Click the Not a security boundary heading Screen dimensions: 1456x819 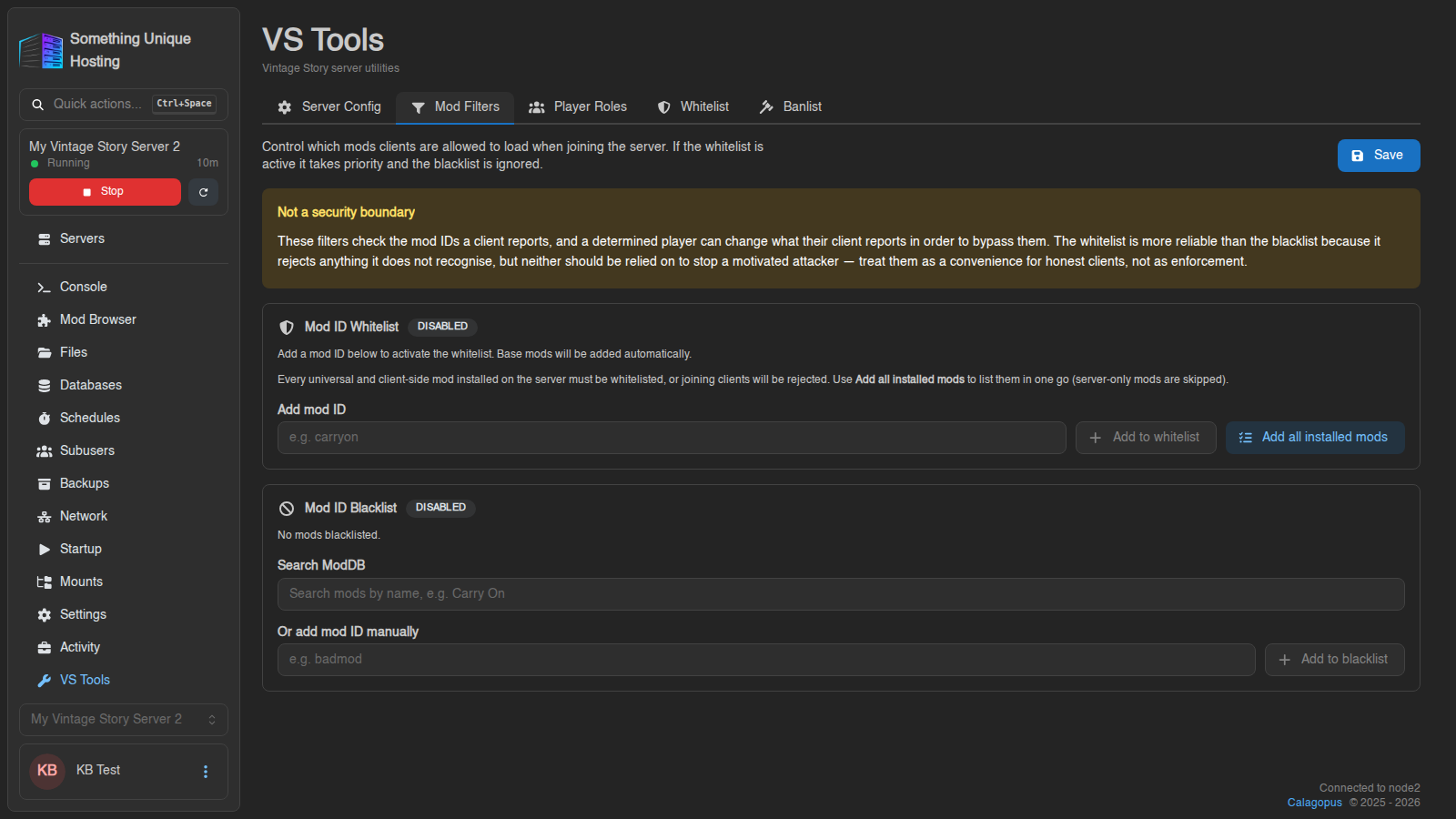coord(346,212)
